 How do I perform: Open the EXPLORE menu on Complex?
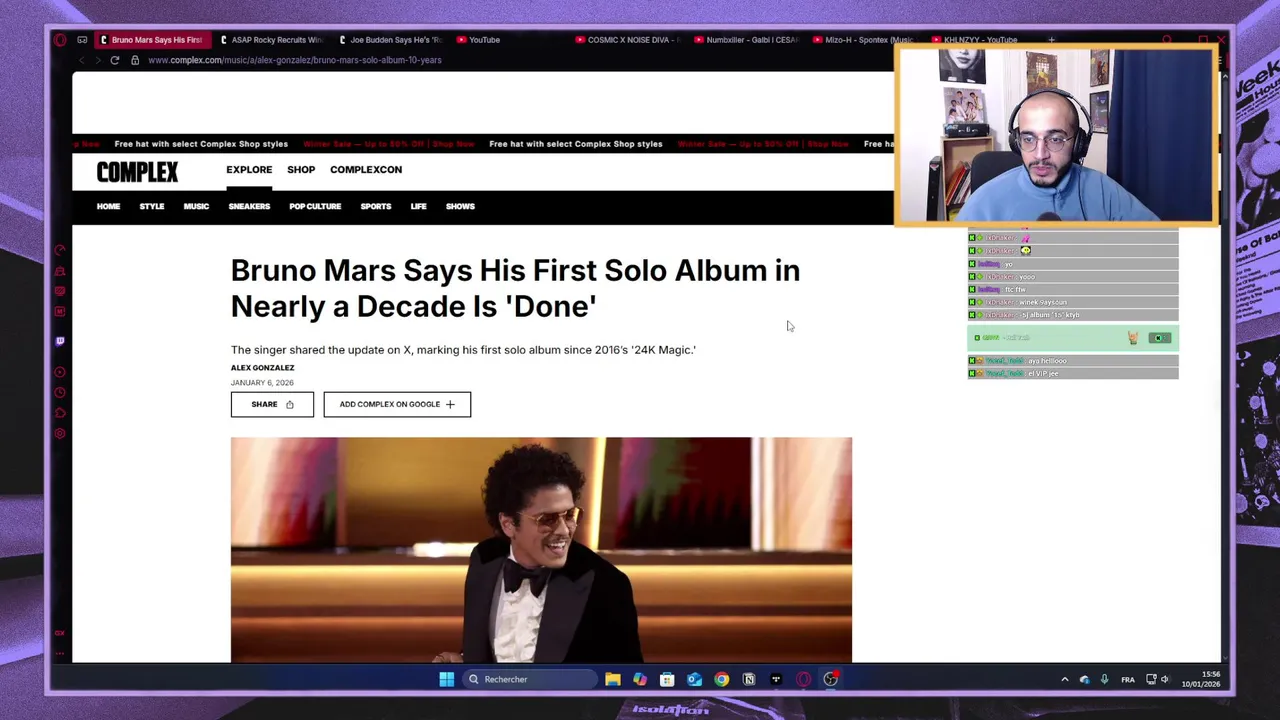tap(249, 170)
